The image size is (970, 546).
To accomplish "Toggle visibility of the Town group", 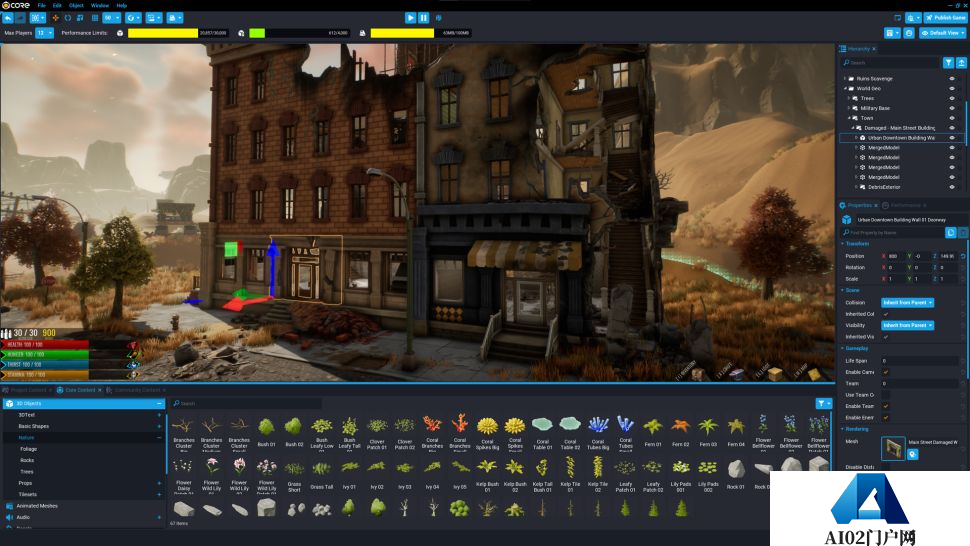I will pyautogui.click(x=952, y=118).
